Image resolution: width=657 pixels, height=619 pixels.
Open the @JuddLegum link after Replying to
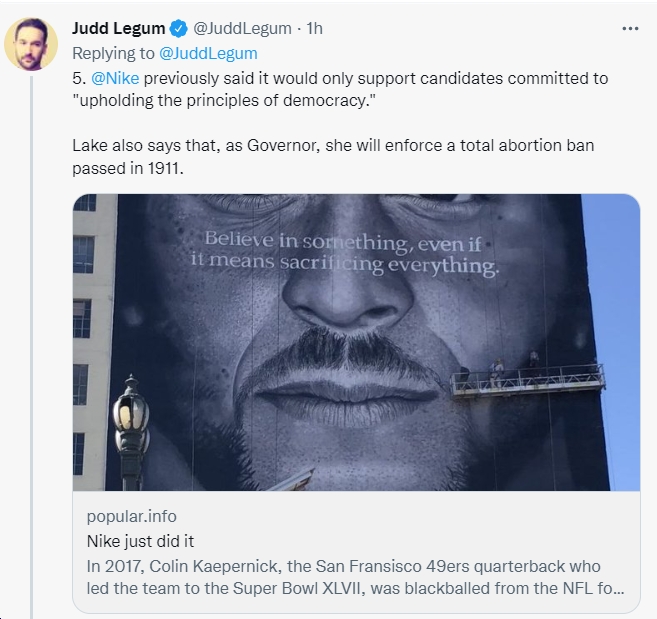208,54
